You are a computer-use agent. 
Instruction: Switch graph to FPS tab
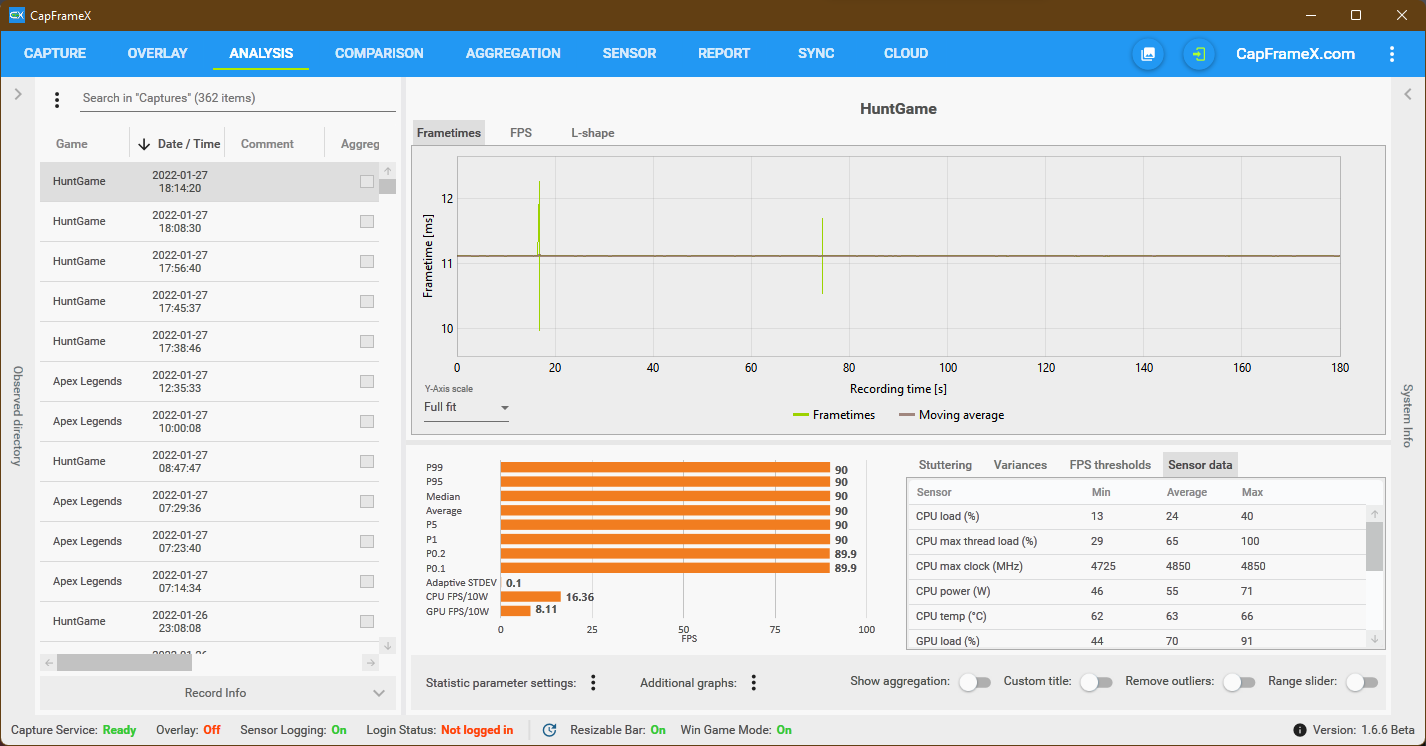pos(521,133)
